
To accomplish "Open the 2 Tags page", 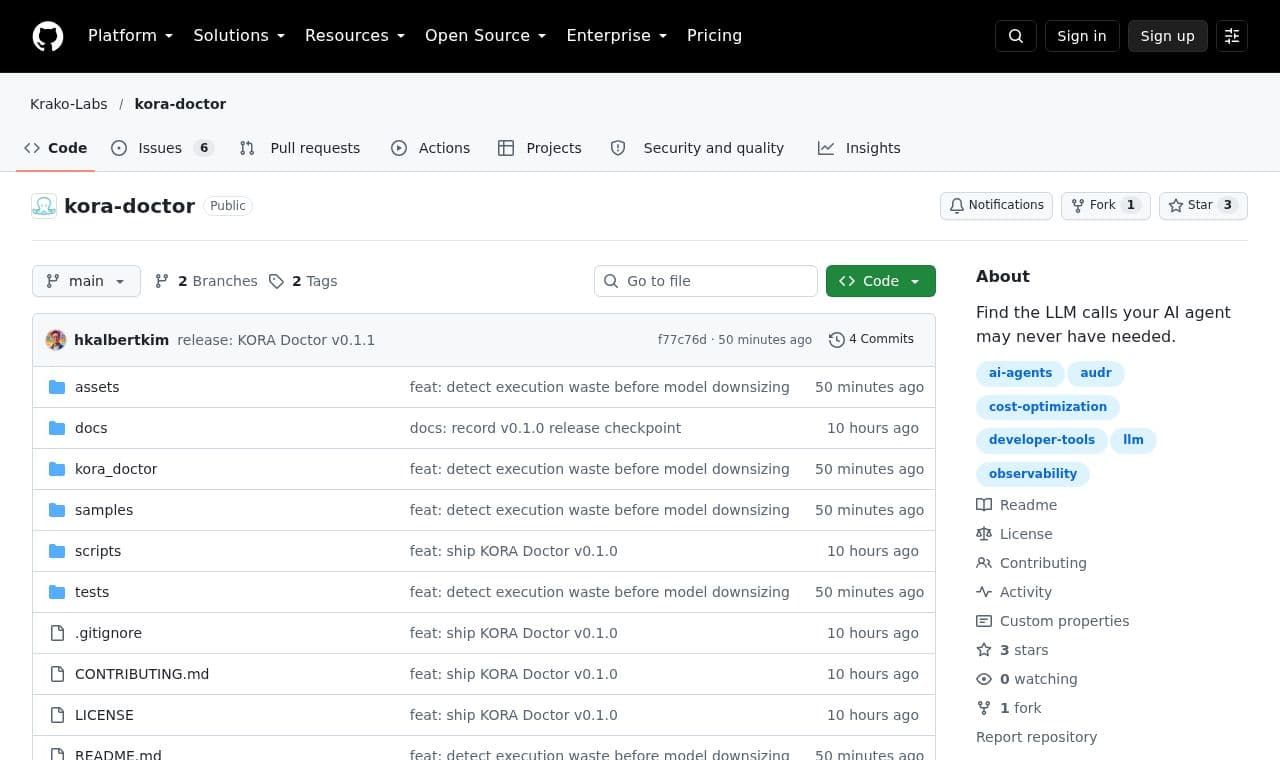I will click(x=303, y=281).
